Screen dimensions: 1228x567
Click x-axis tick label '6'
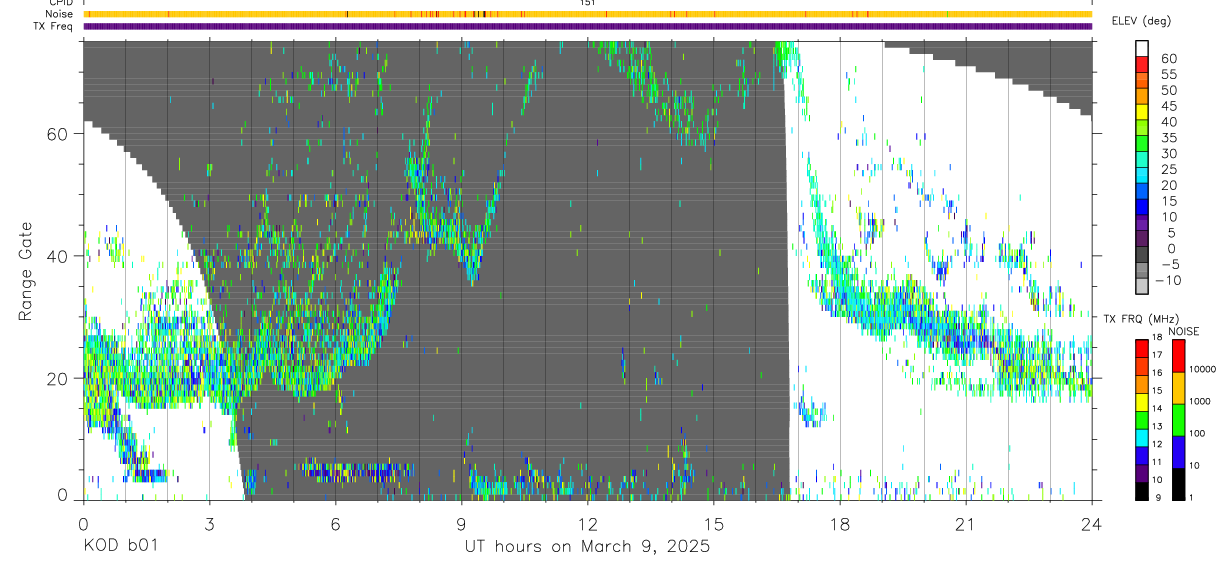coord(335,523)
